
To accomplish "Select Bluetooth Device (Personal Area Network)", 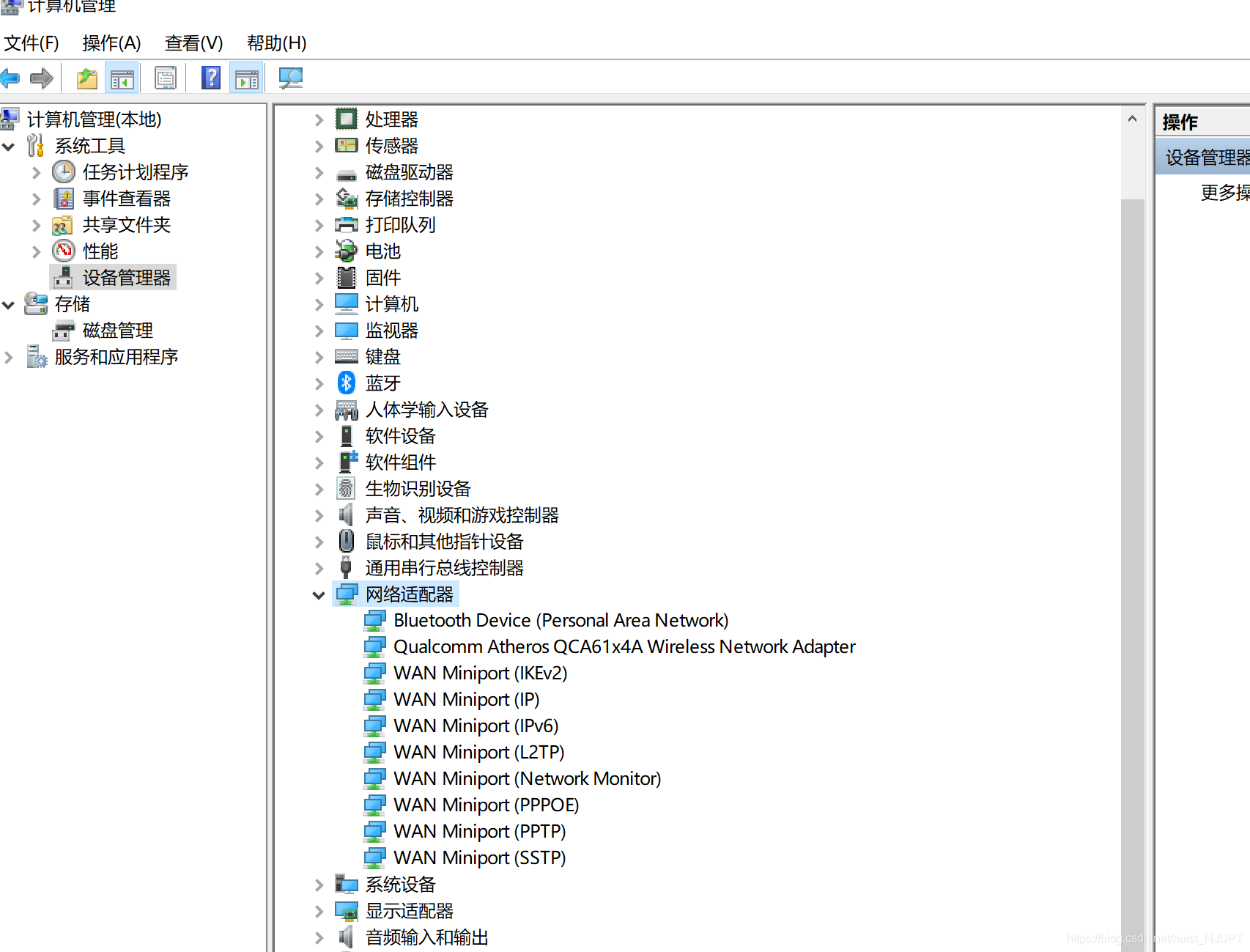I will 561,621.
